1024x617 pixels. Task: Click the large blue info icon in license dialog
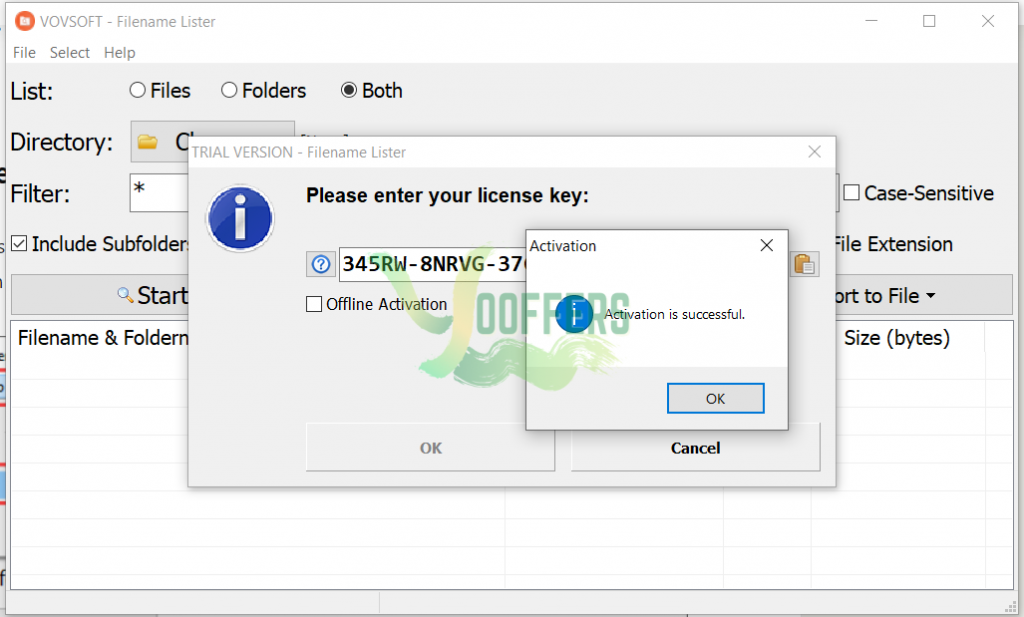coord(240,219)
